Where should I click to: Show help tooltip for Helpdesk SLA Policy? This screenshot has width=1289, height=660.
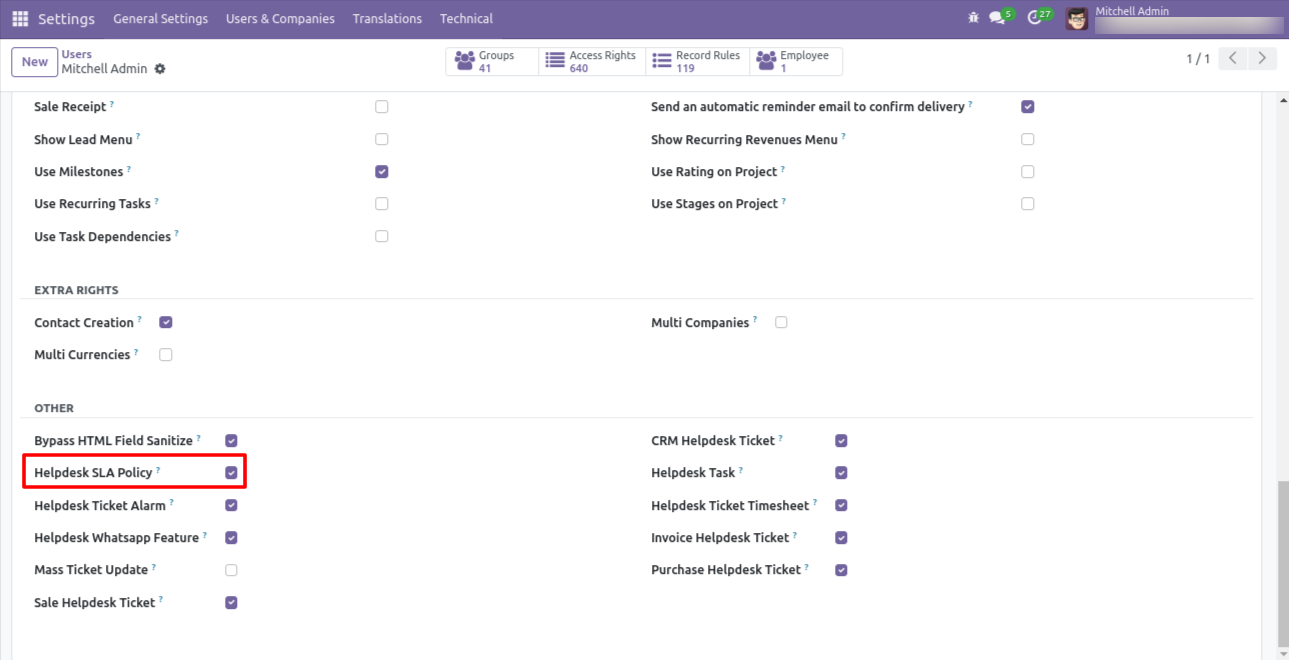158,469
